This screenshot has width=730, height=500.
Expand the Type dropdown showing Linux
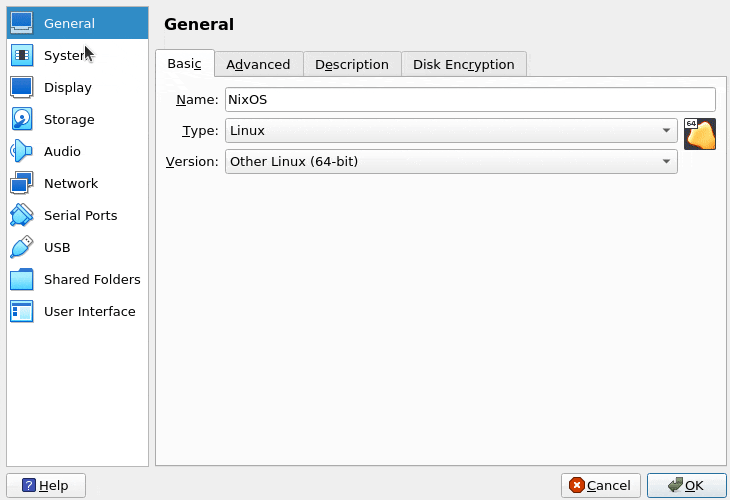click(451, 131)
